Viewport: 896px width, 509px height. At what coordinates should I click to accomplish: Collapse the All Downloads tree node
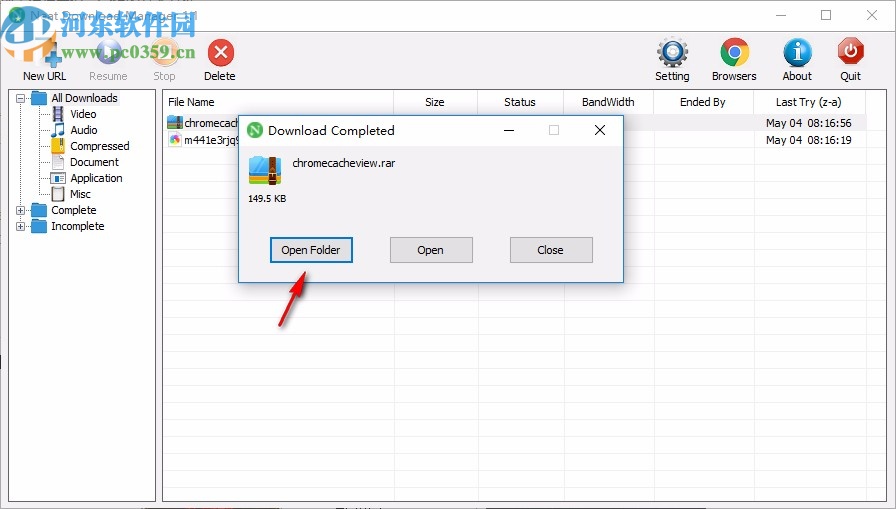click(x=20, y=98)
